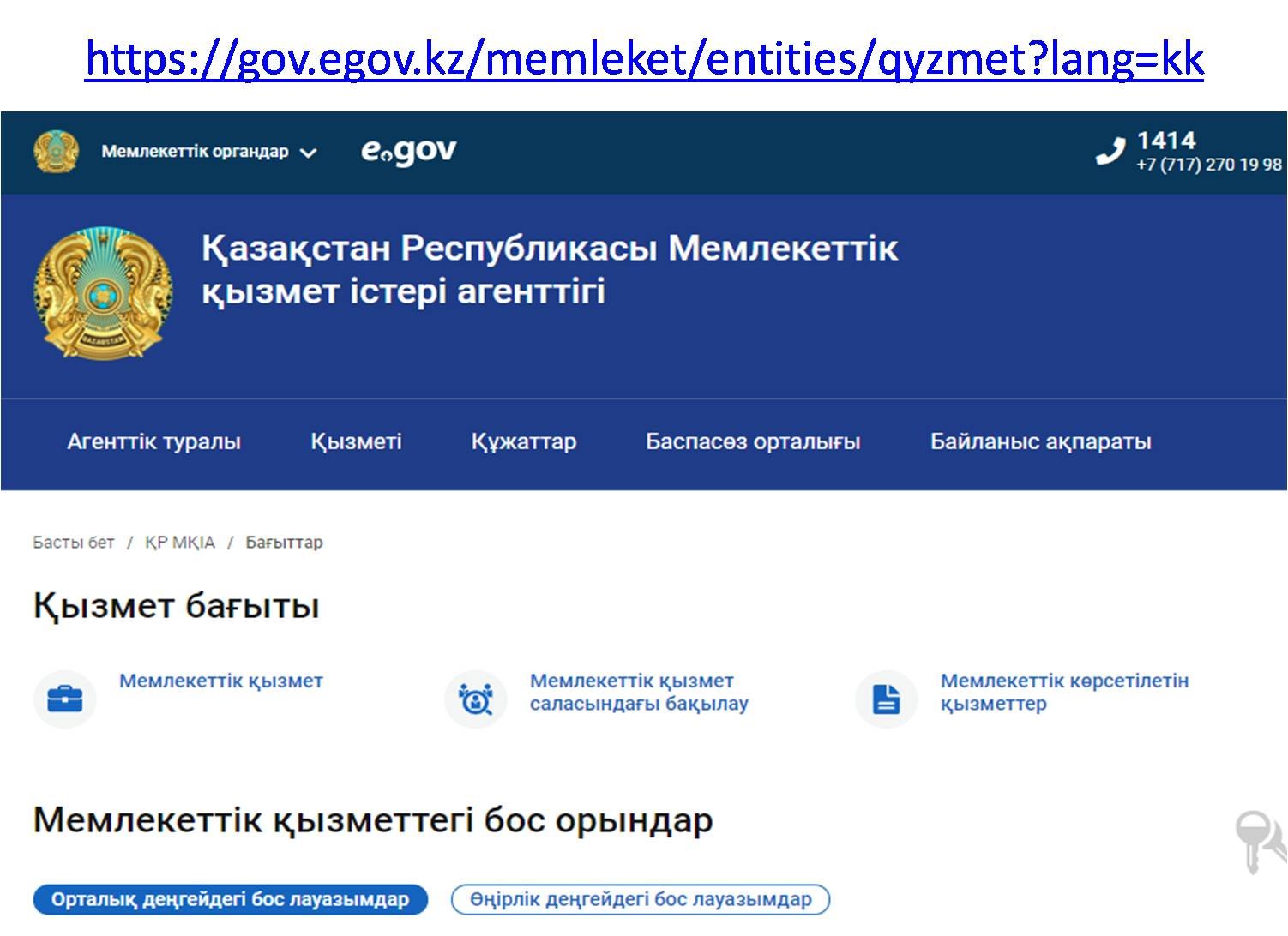Viewport: 1288px width, 936px height.
Task: Click the ҚР МҚІА breadcrumb link
Action: click(180, 543)
